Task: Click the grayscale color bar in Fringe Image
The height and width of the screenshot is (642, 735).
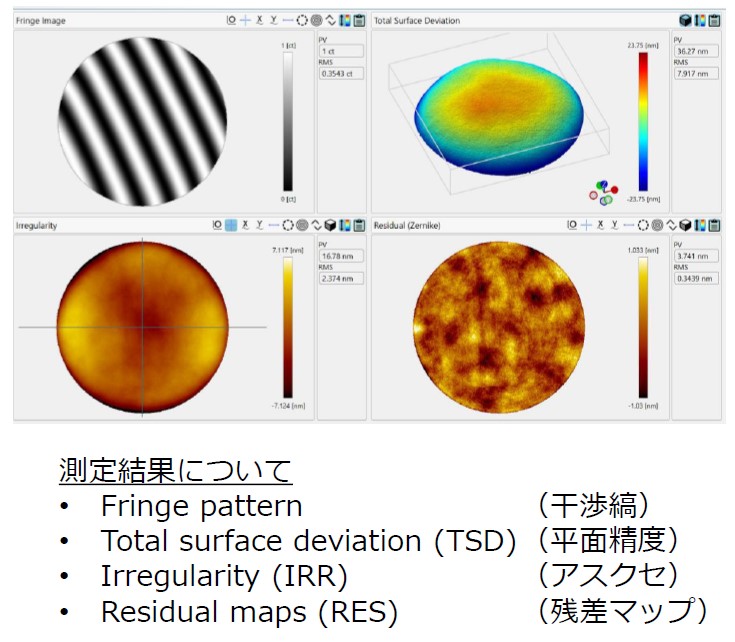Action: tap(288, 121)
